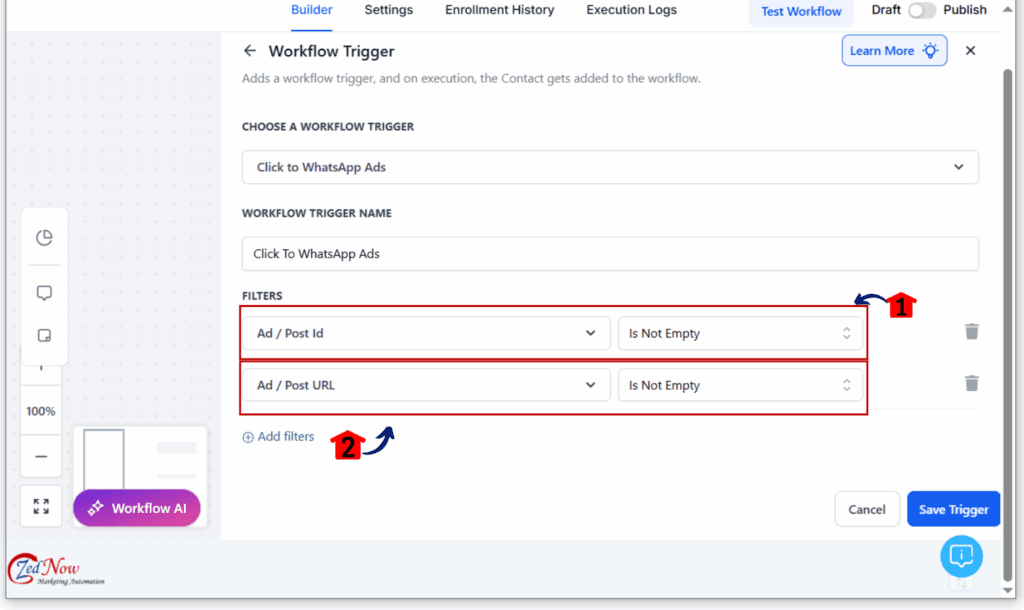The image size is (1024, 610).
Task: Open the blue help chat bubble
Action: pyautogui.click(x=961, y=556)
